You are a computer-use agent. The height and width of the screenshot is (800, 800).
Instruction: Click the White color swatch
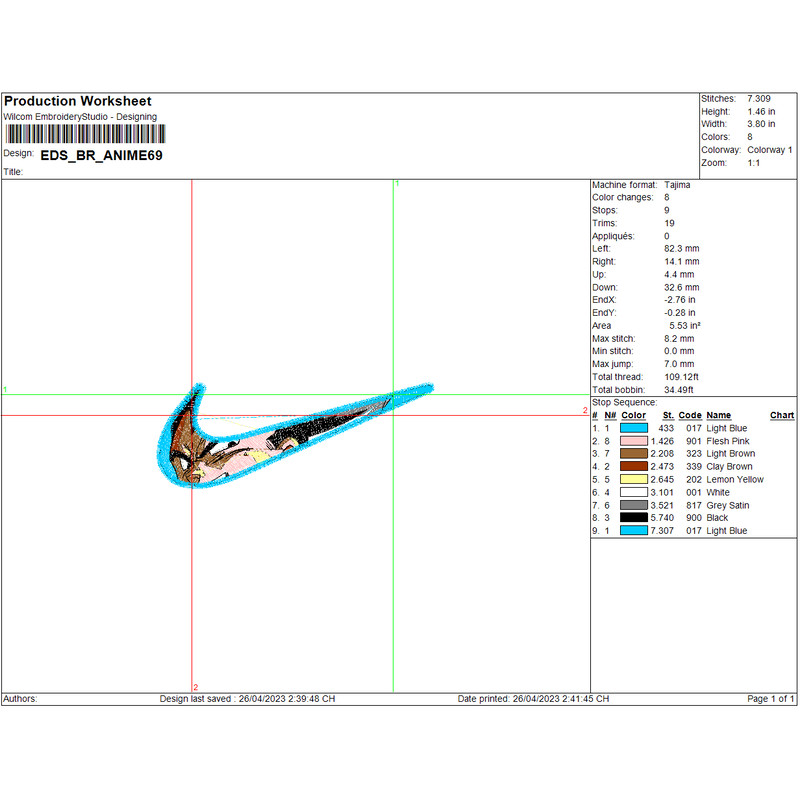pyautogui.click(x=634, y=493)
